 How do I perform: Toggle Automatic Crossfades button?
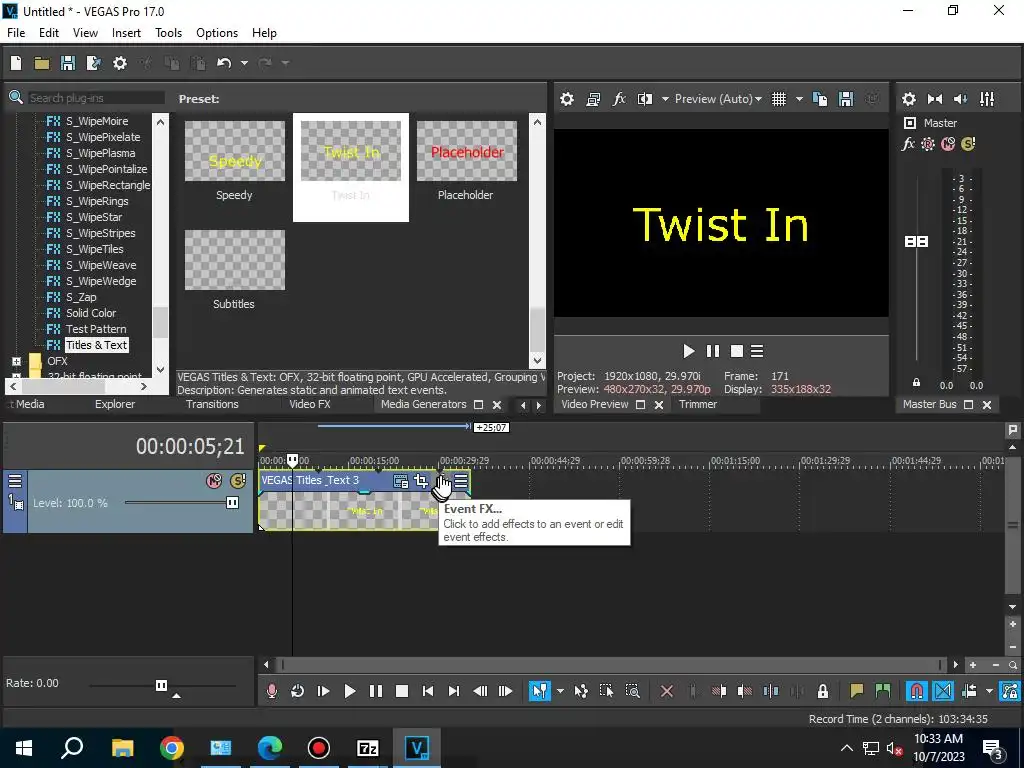tap(943, 691)
